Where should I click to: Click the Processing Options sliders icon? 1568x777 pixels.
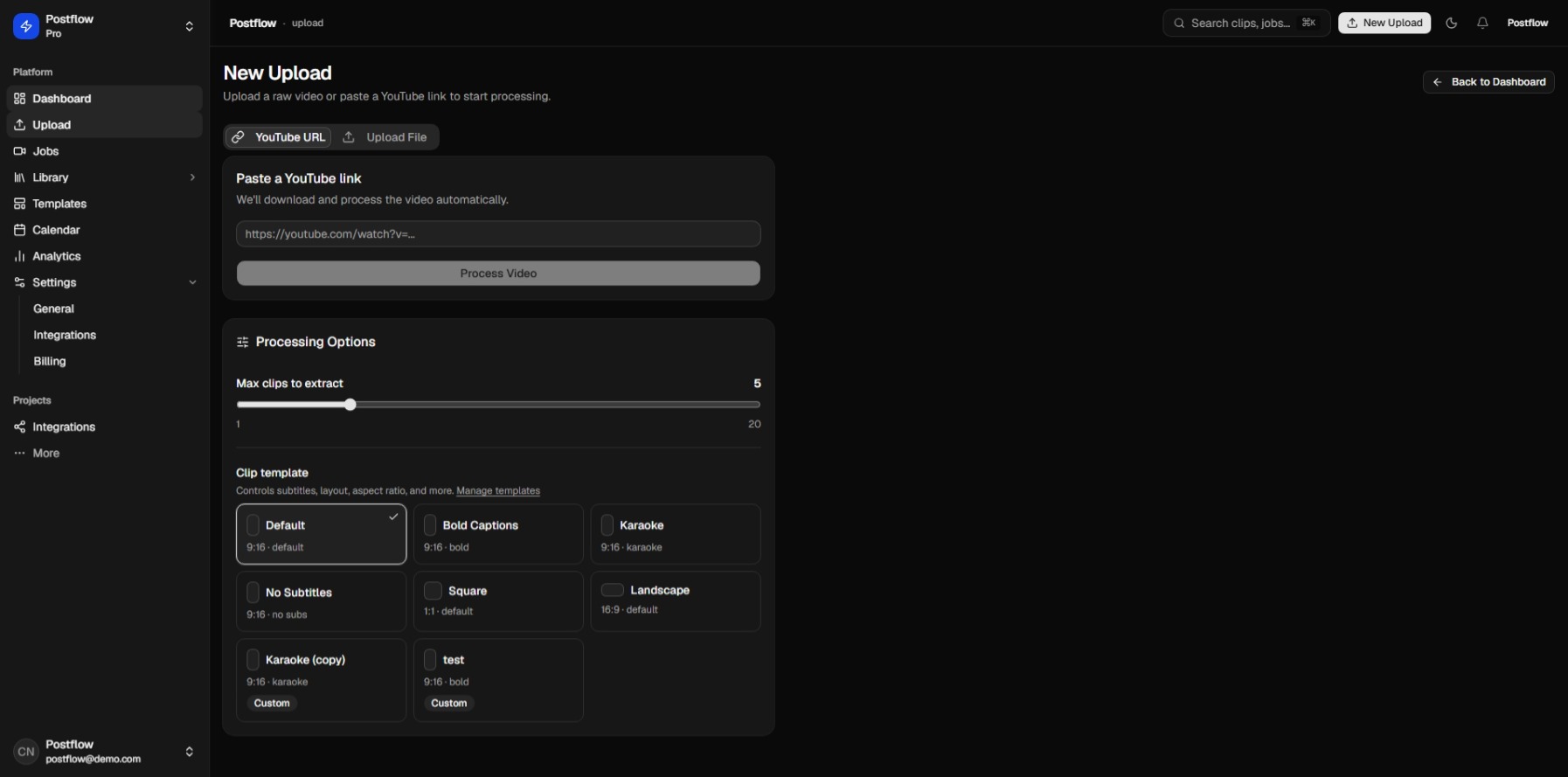click(243, 343)
